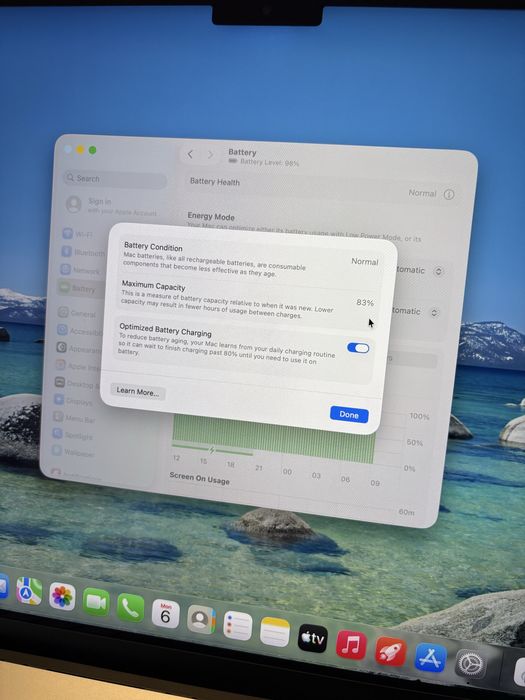Click the green battery level chart
This screenshot has width=525, height=700.
pyautogui.click(x=273, y=440)
